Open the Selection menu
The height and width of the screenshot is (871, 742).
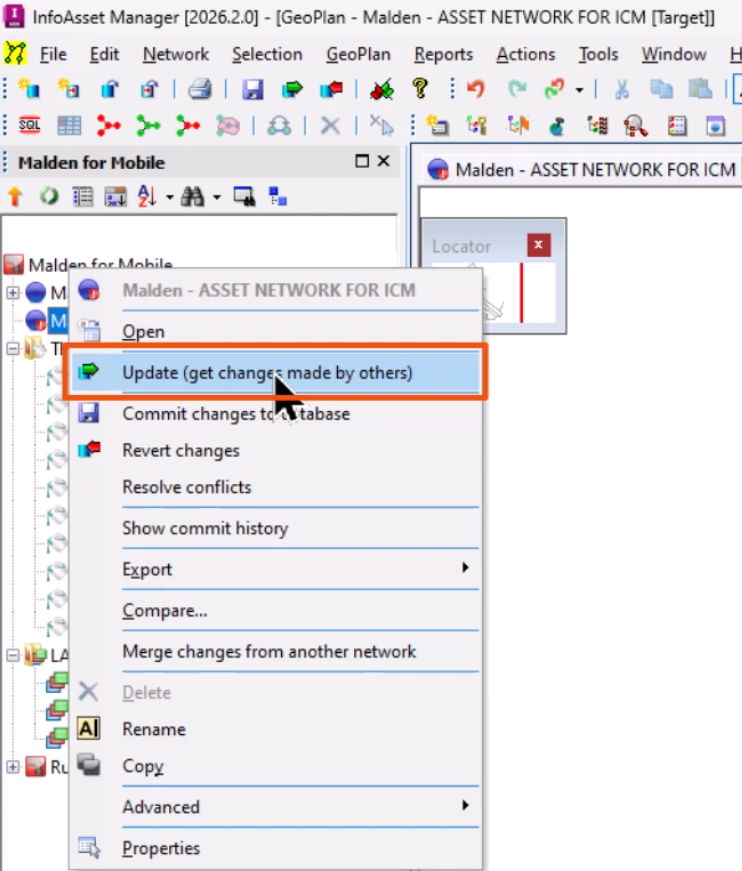point(267,54)
